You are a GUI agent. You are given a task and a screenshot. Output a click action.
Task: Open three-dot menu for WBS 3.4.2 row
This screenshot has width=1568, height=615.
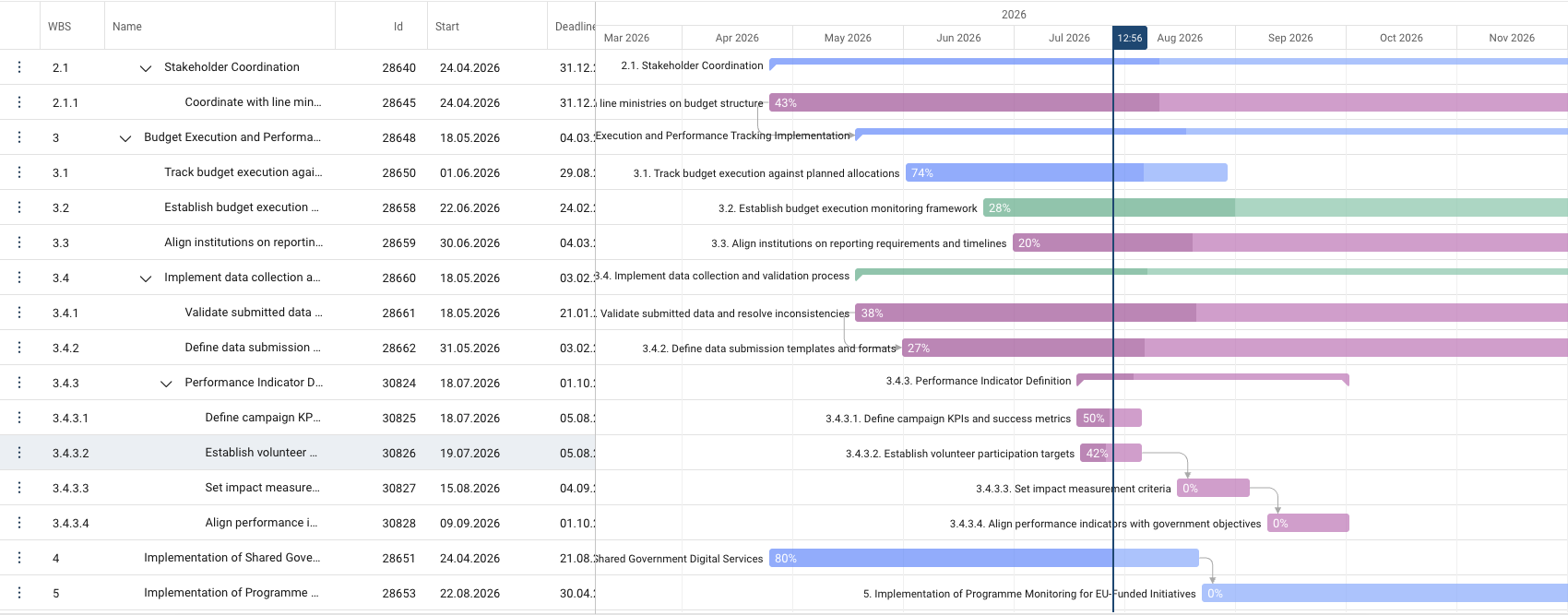(x=19, y=348)
